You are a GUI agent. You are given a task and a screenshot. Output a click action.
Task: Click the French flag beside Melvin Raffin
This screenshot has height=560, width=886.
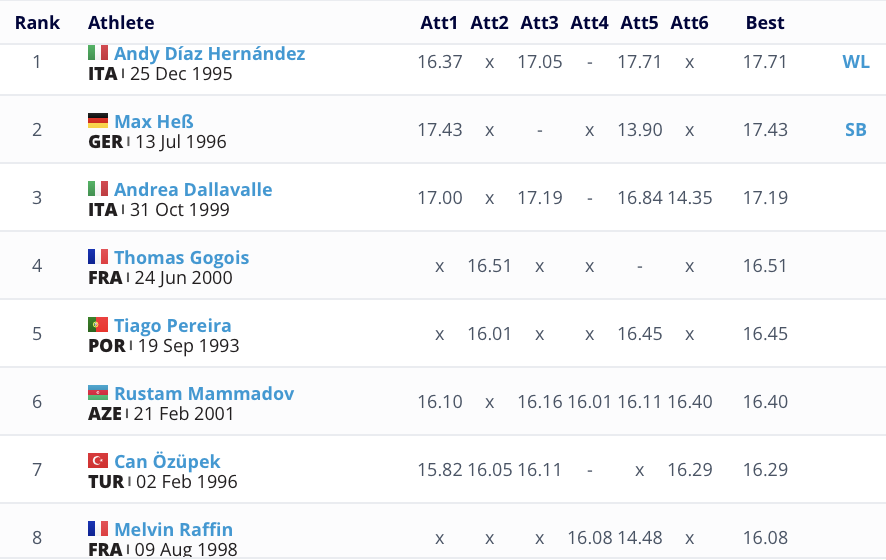click(98, 529)
